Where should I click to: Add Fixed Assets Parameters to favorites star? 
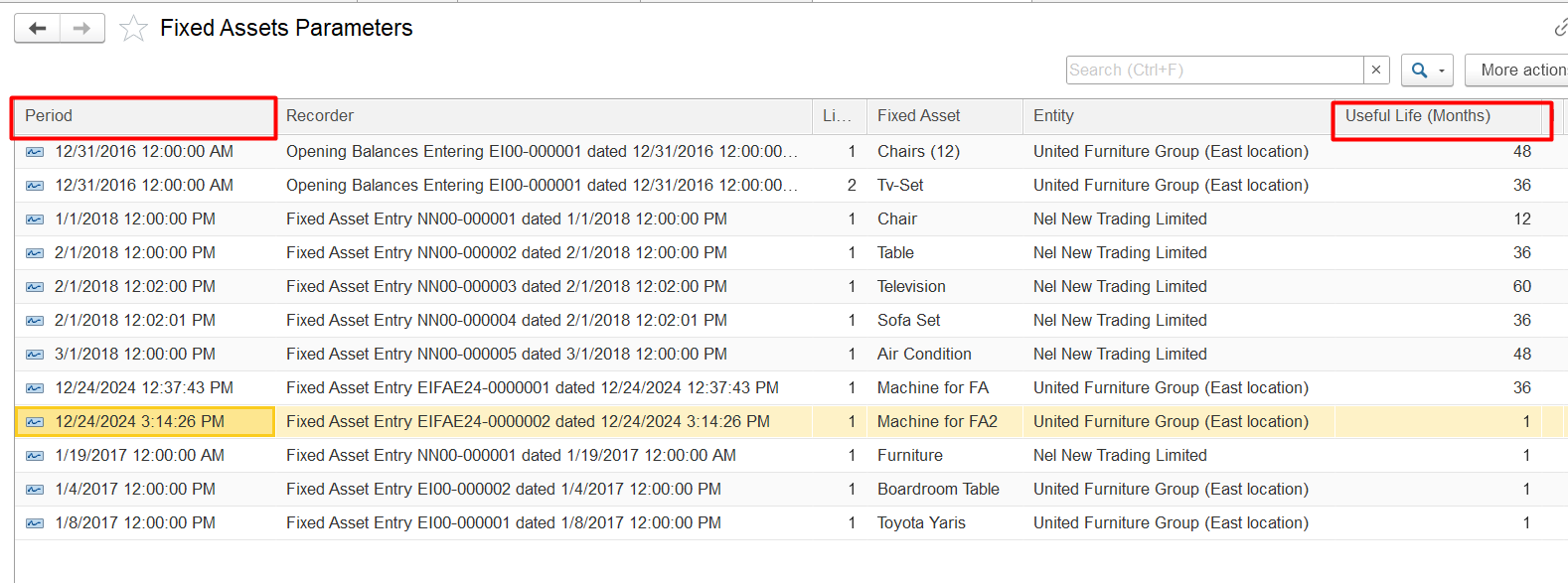coord(133,28)
